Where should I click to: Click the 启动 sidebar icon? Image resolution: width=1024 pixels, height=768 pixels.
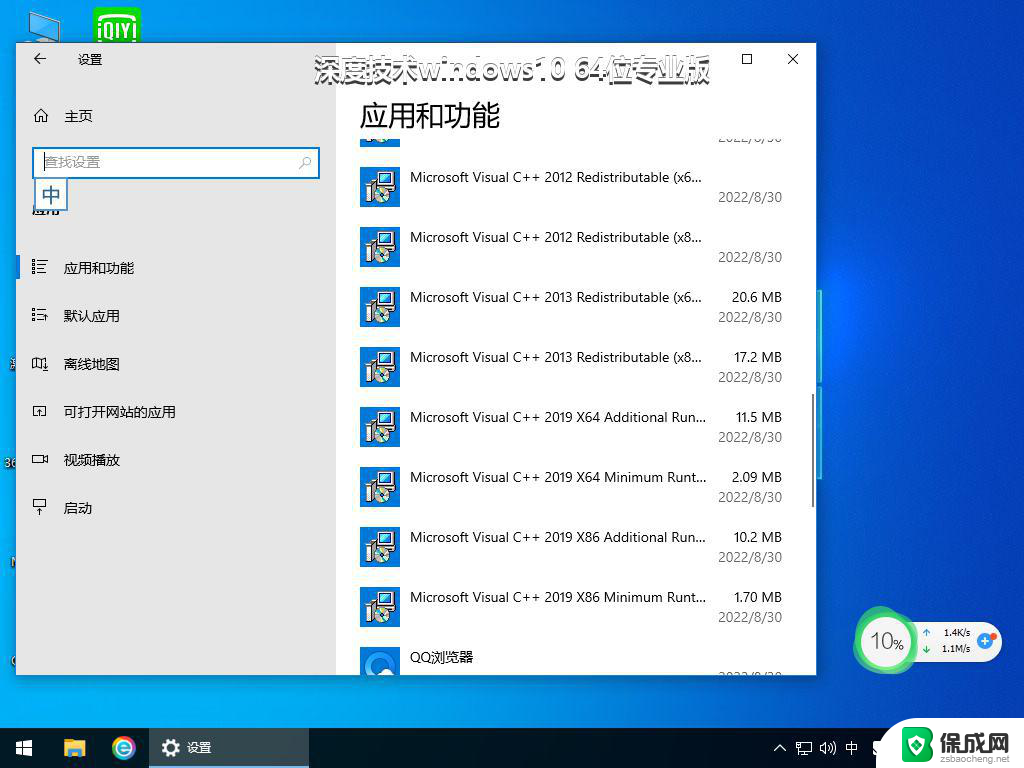tap(40, 507)
